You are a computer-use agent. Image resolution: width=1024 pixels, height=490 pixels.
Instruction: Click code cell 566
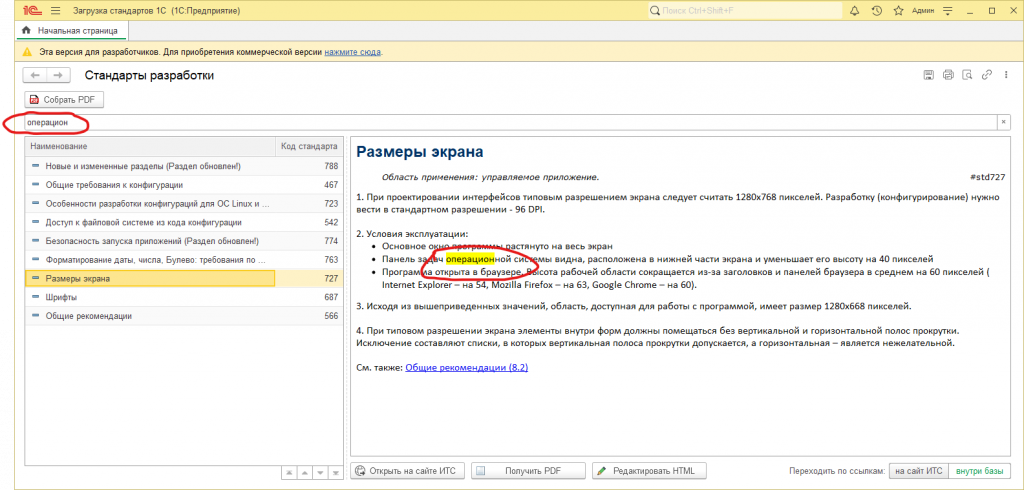click(309, 316)
